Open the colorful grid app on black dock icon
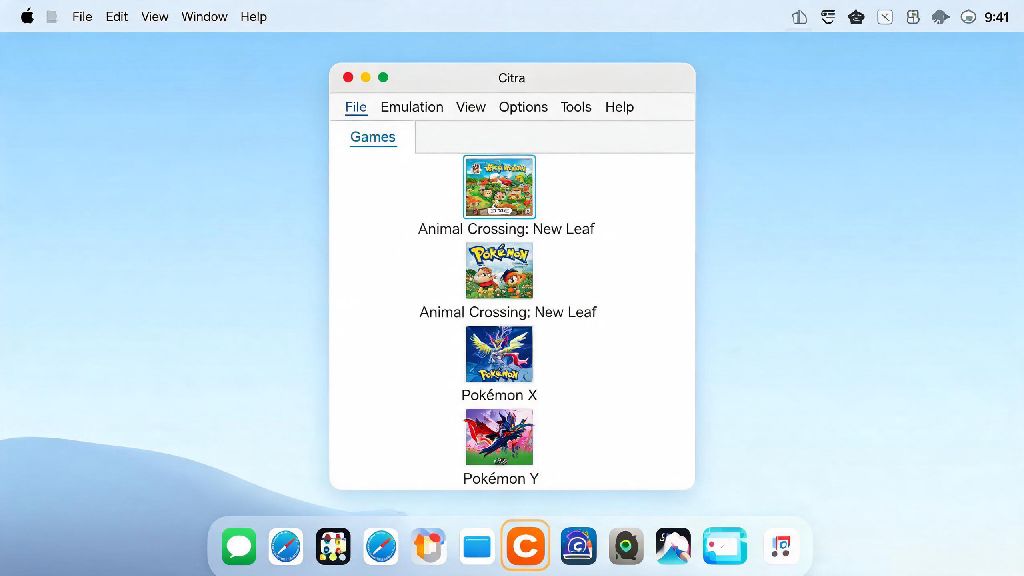 pyautogui.click(x=334, y=546)
